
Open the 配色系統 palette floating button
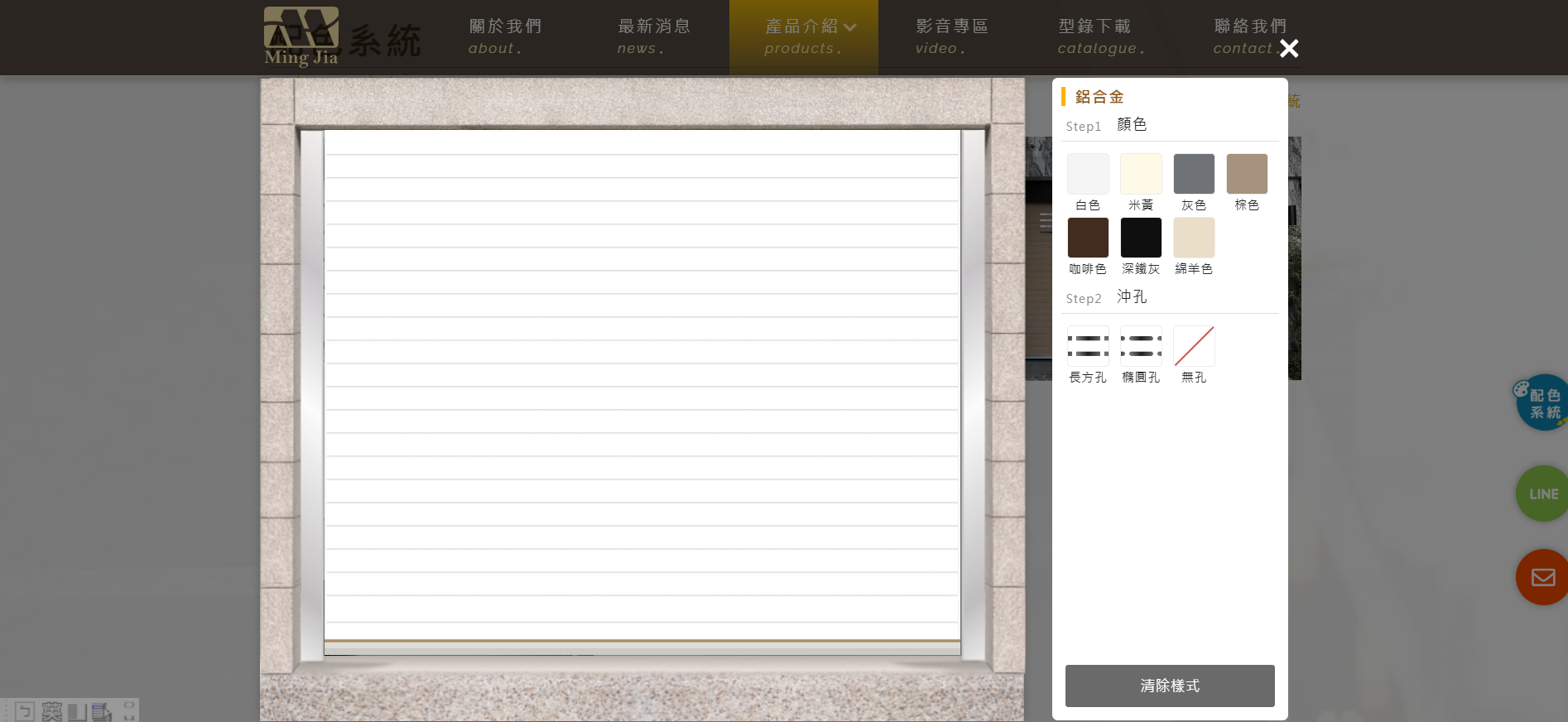click(1542, 403)
